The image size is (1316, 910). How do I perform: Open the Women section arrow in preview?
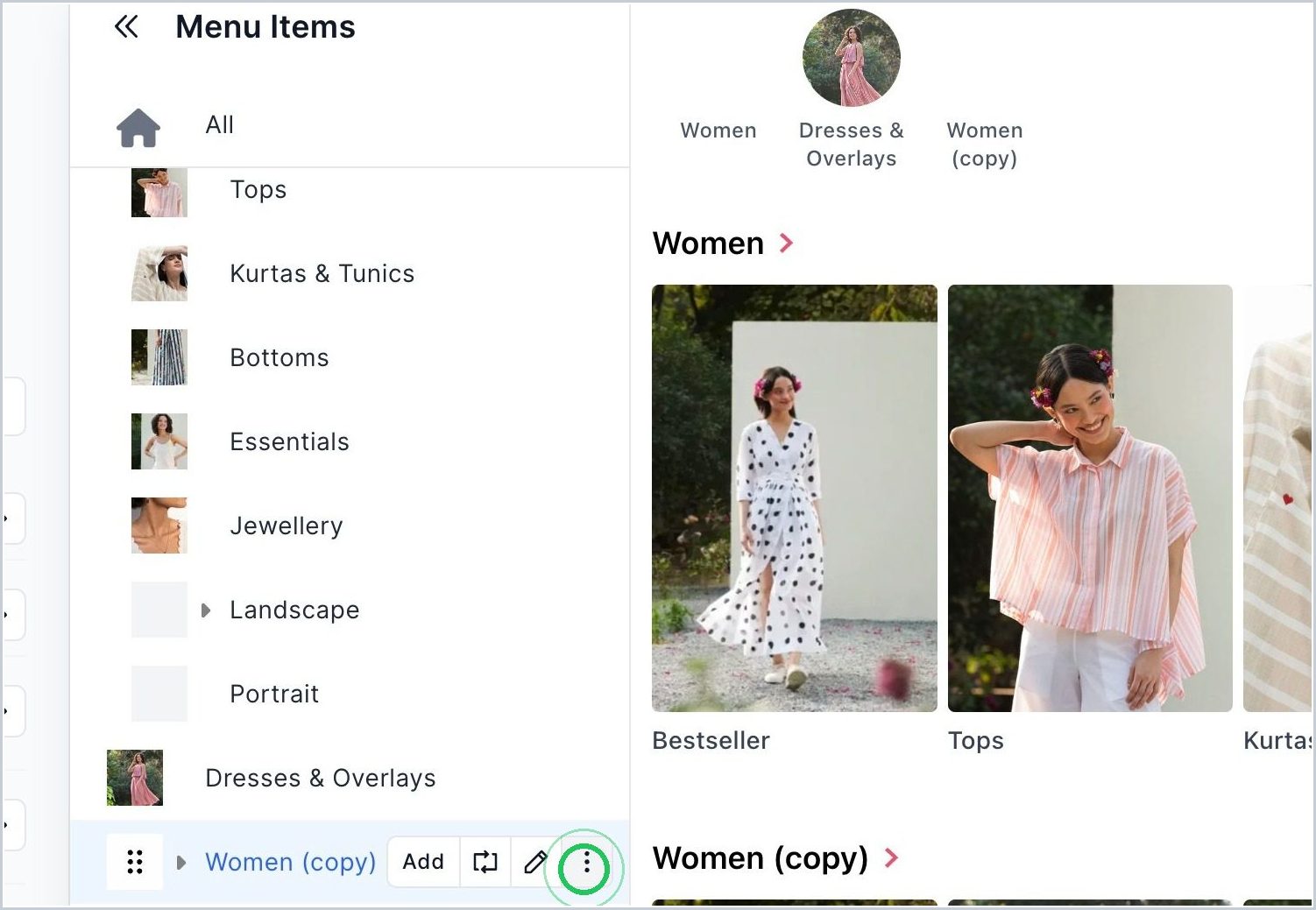(787, 243)
